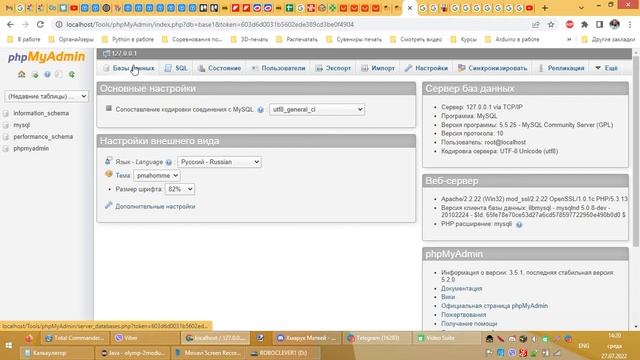640x360 pixels.
Task: Switch to Total Commander in taskbar
Action: point(74,338)
